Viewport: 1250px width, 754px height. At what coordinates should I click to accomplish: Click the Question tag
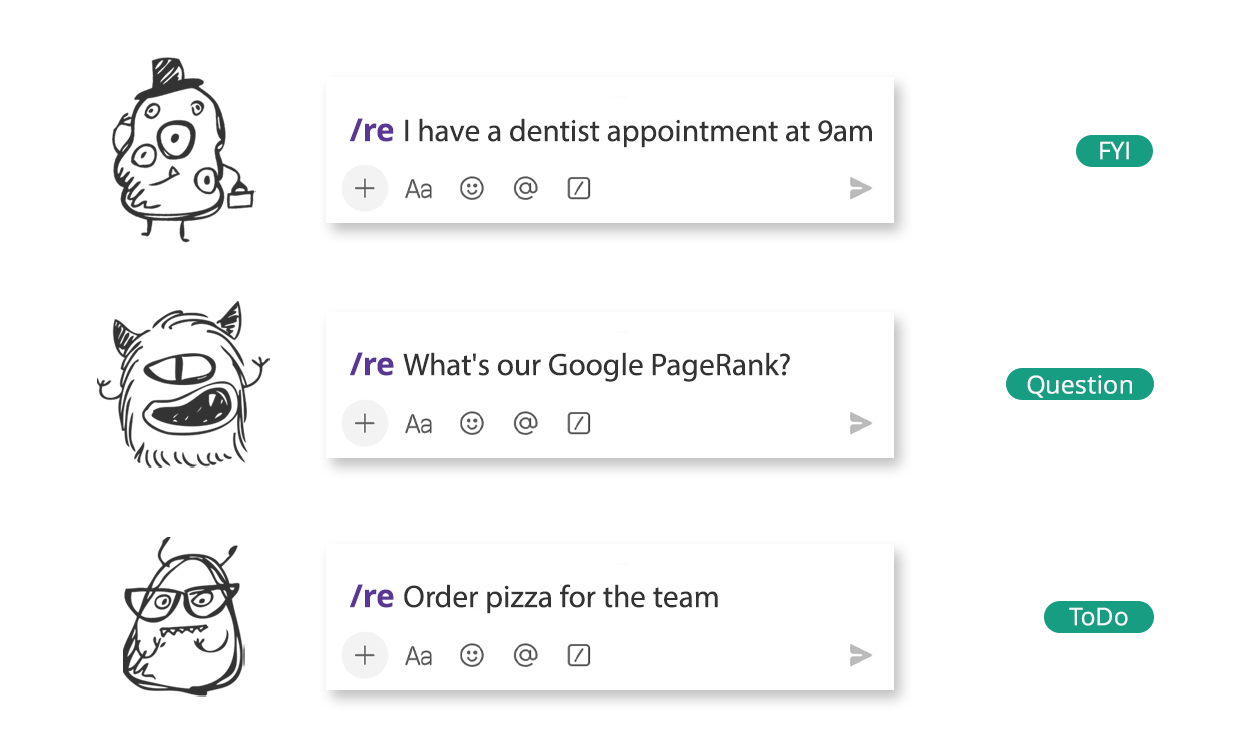(1080, 385)
